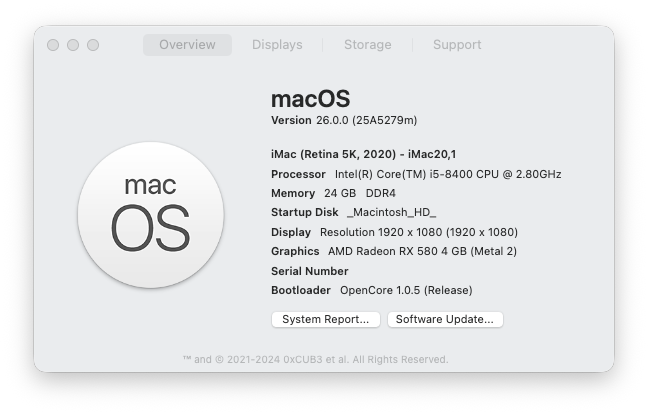
Task: Minimize the About window
Action: (73, 45)
